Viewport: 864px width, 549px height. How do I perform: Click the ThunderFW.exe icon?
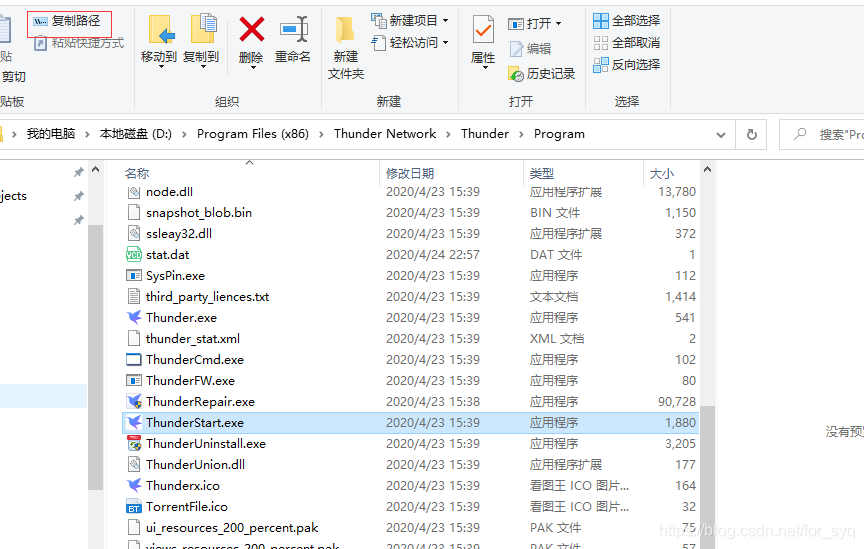pos(134,380)
